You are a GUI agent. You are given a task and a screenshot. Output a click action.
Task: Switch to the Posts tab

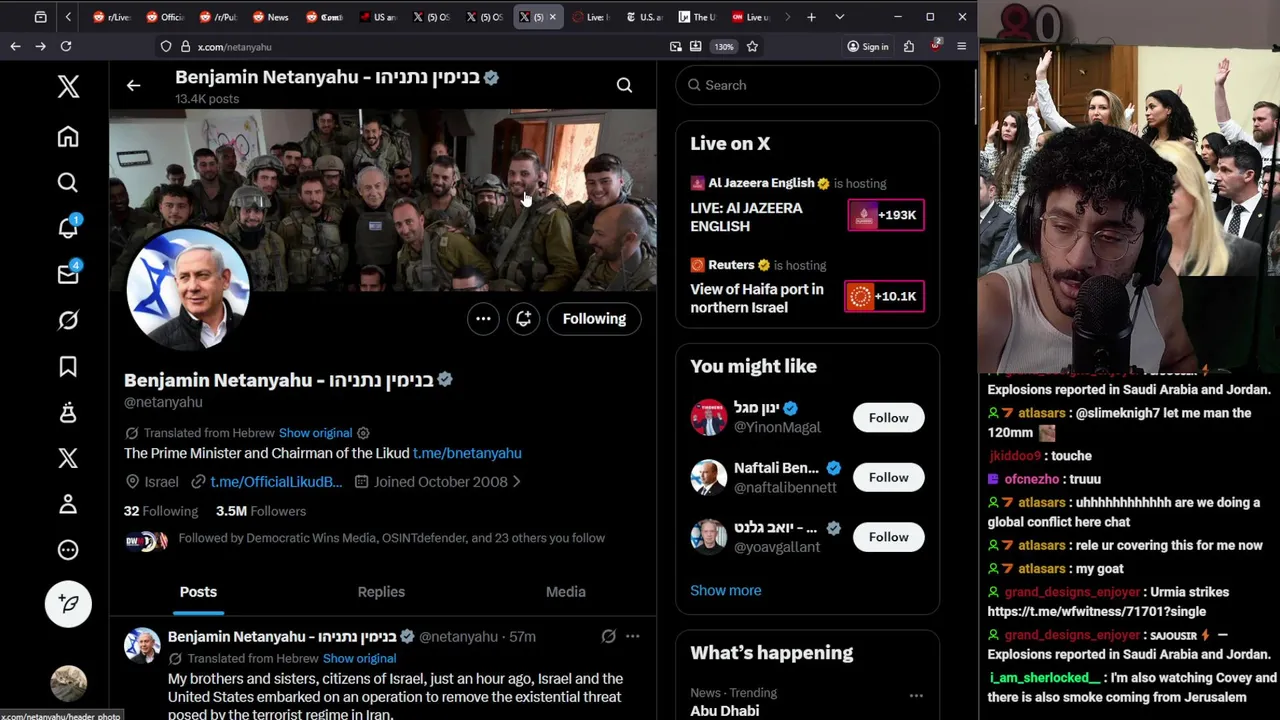click(x=198, y=592)
